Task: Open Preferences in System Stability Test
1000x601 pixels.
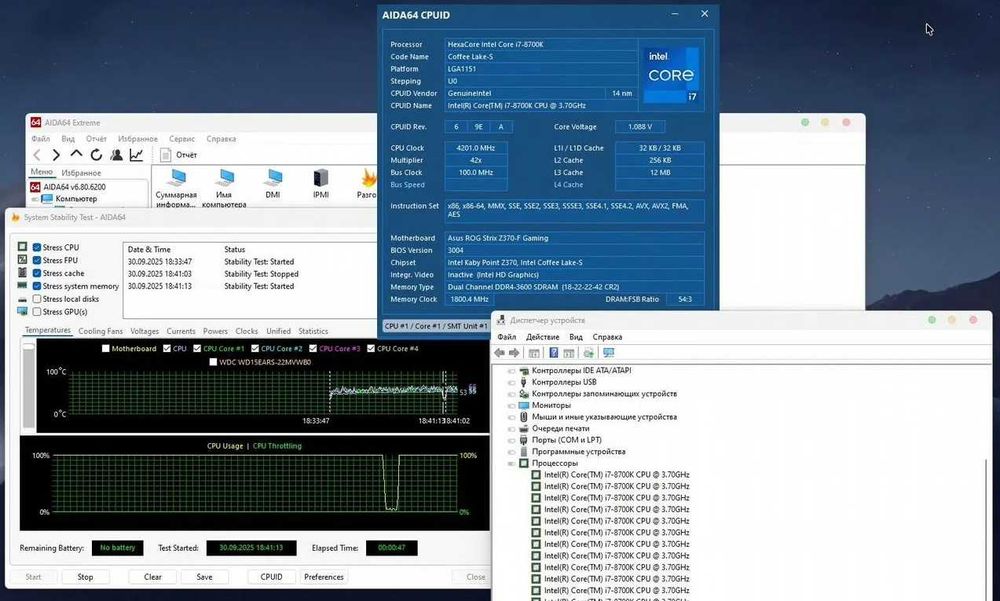Action: pyautogui.click(x=323, y=577)
